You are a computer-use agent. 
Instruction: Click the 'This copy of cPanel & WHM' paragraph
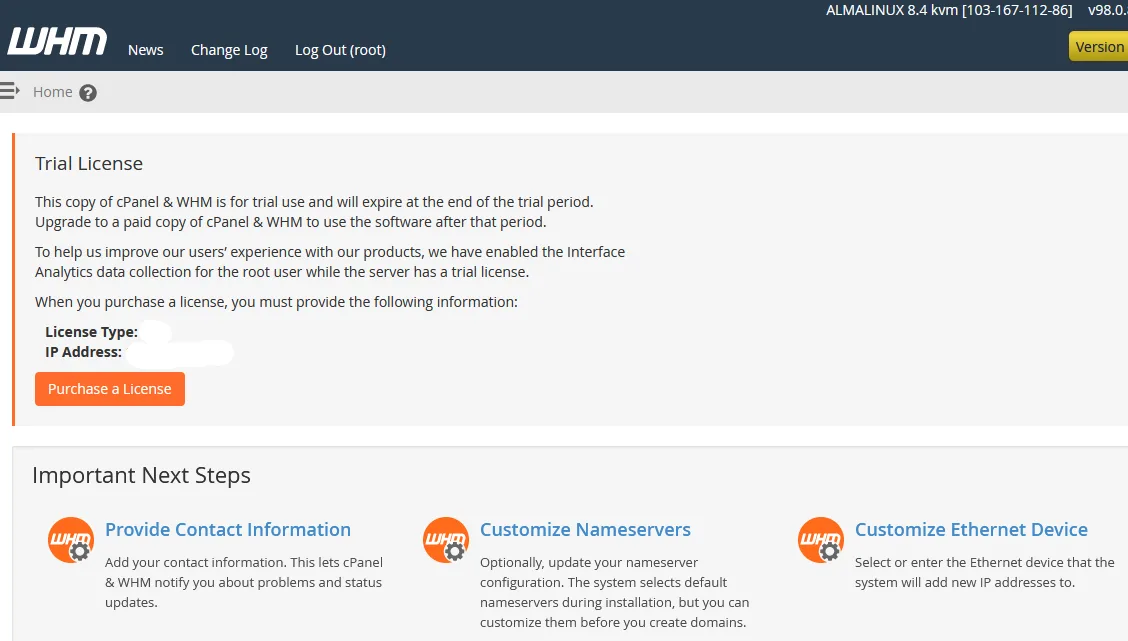coord(314,212)
